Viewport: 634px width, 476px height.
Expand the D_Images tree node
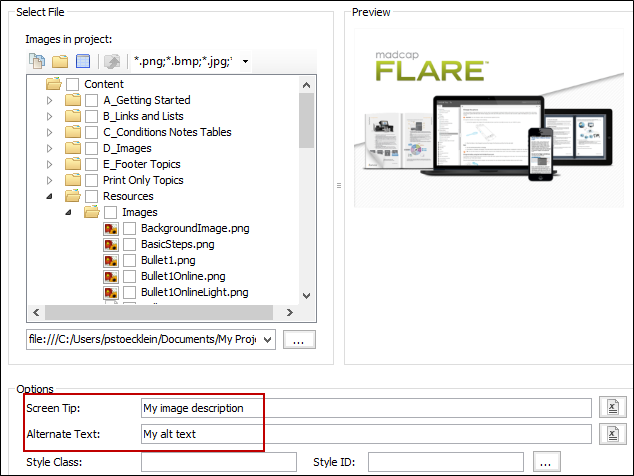(49, 148)
